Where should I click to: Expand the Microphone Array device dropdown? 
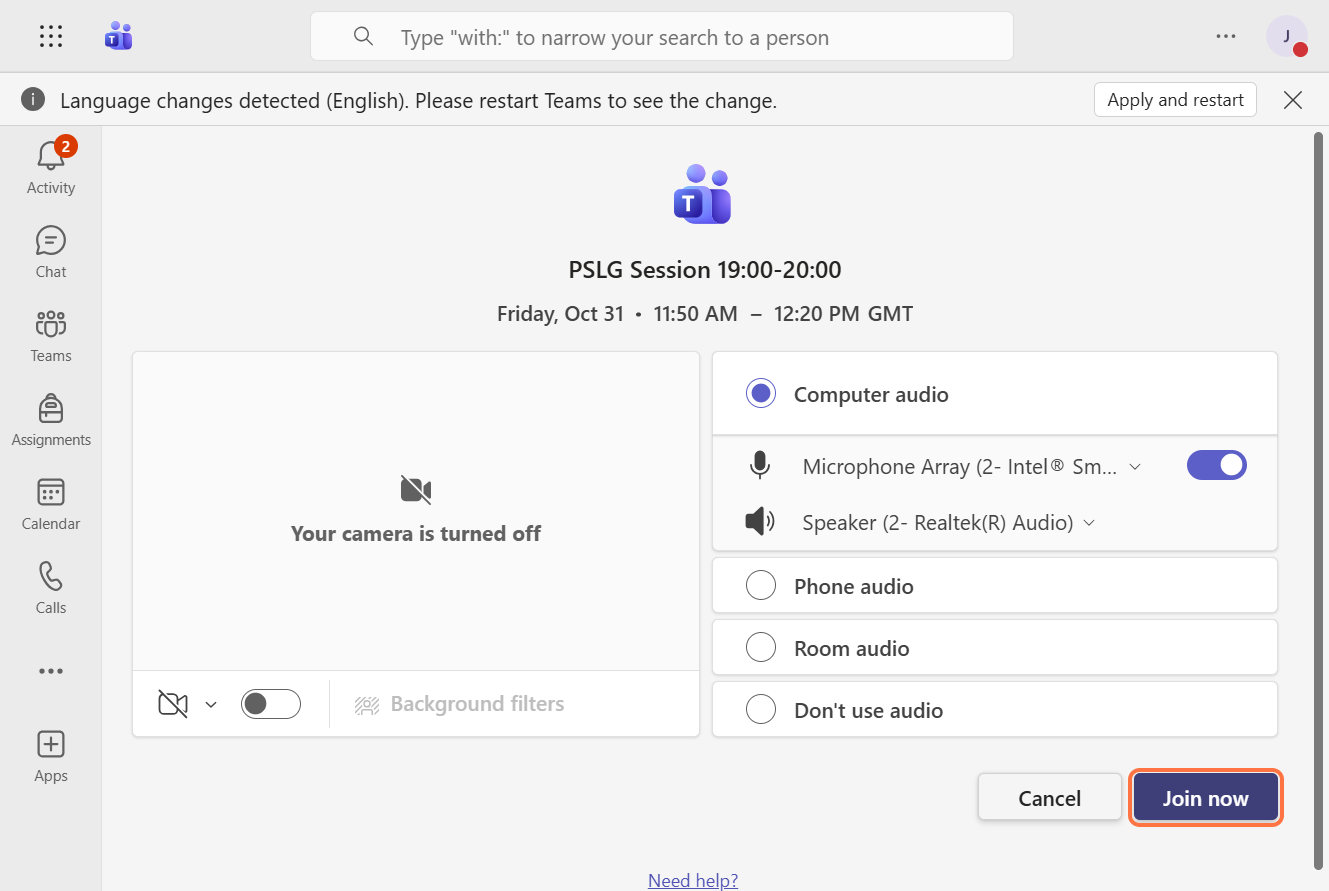click(x=1135, y=467)
